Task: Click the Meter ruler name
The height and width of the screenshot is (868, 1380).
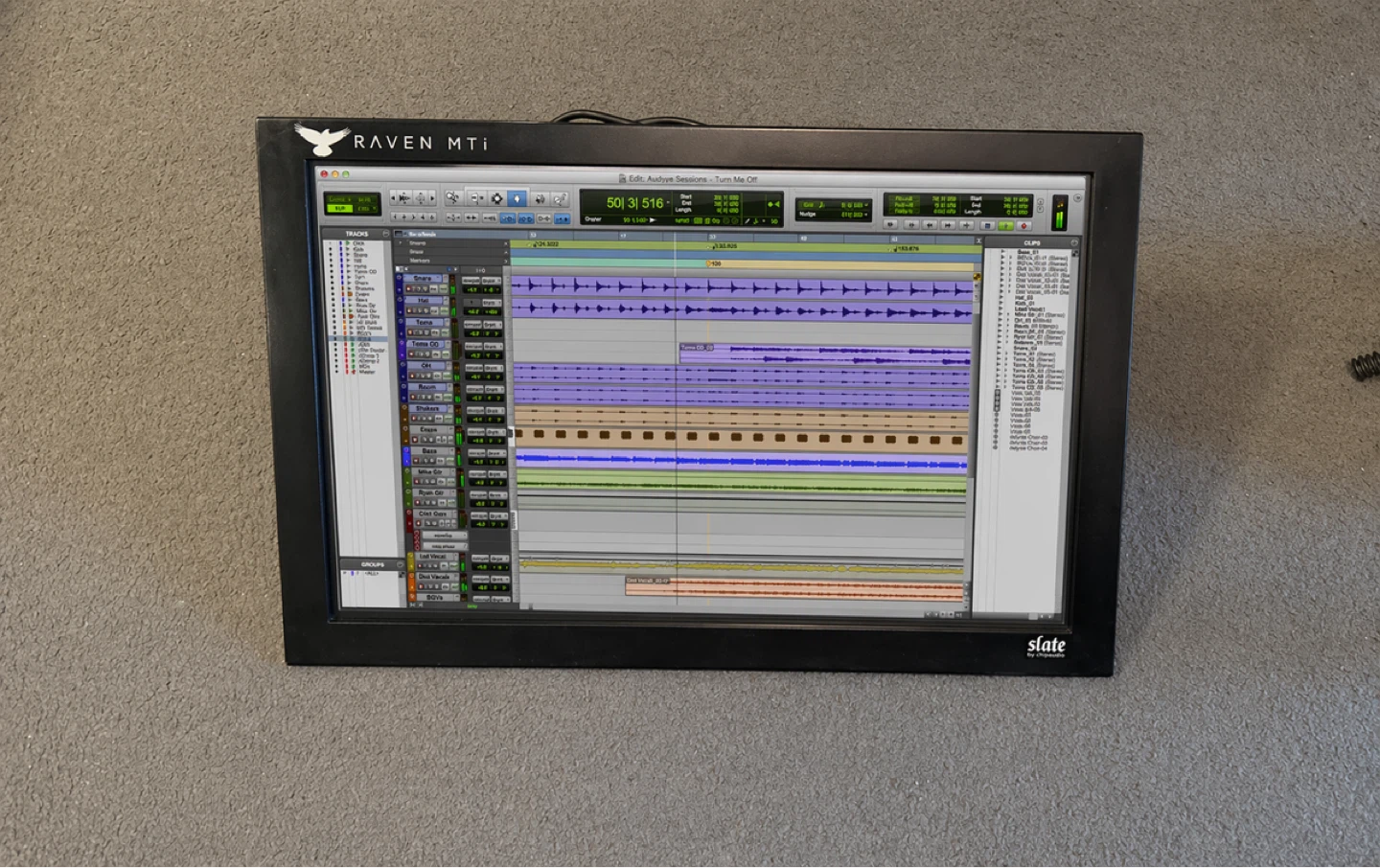Action: [416, 252]
